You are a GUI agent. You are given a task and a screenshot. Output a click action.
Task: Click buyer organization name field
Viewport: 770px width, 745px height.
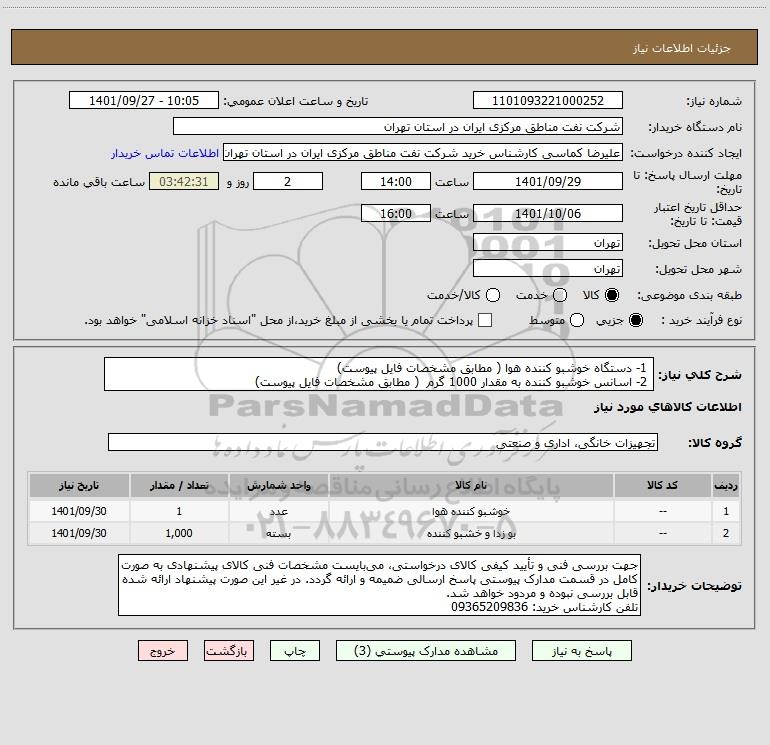tap(398, 126)
